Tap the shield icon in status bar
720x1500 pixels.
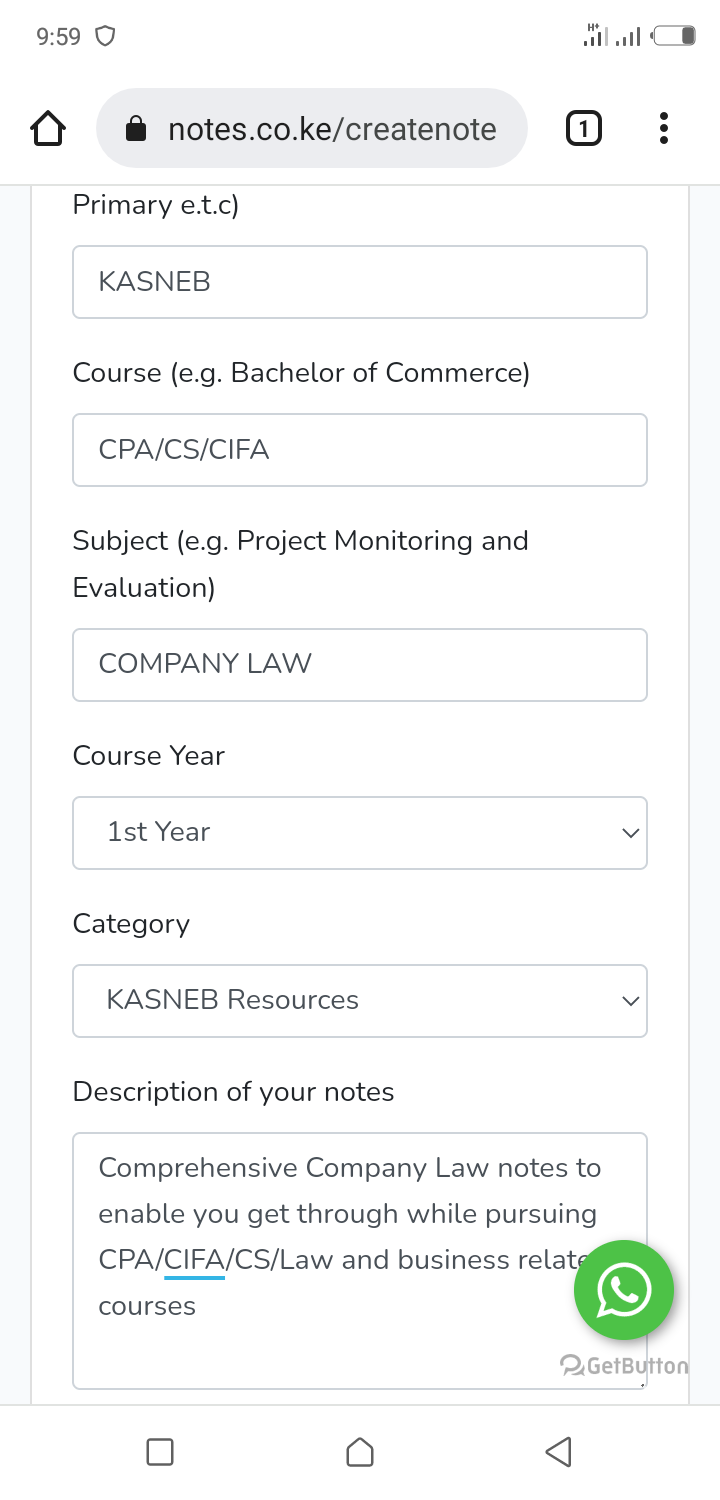tap(104, 37)
